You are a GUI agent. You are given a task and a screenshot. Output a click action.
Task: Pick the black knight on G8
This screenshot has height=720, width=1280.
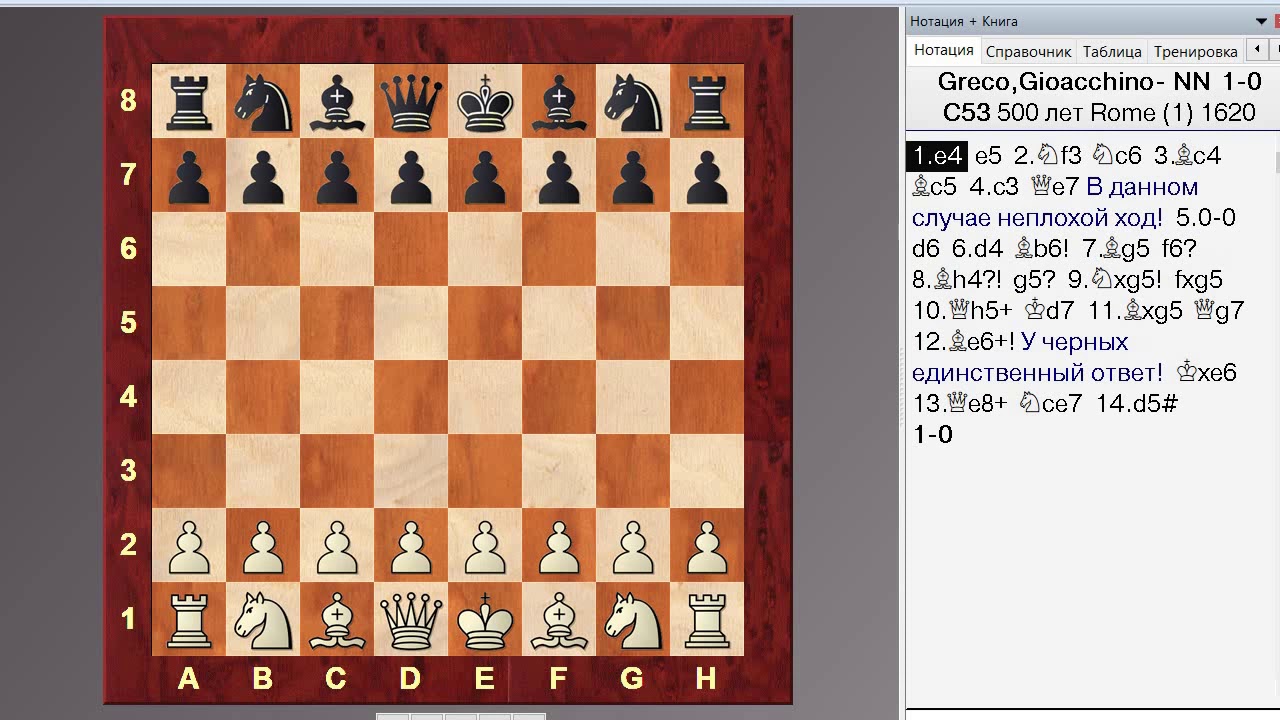(633, 102)
